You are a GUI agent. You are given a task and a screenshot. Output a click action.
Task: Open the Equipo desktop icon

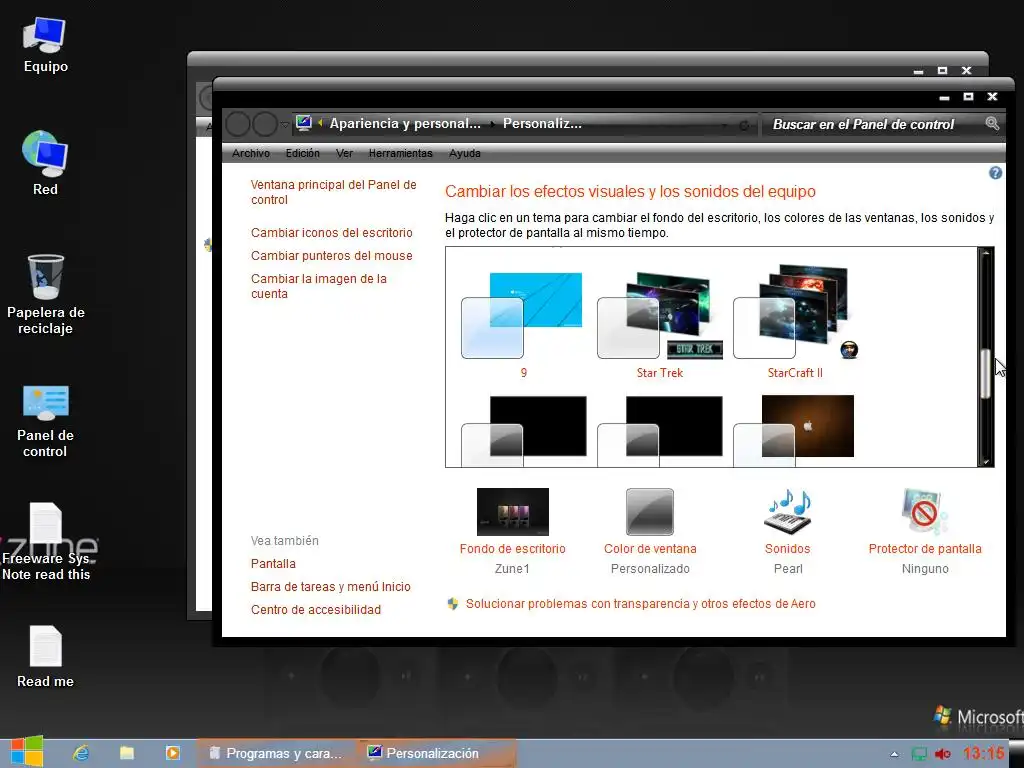pyautogui.click(x=45, y=44)
